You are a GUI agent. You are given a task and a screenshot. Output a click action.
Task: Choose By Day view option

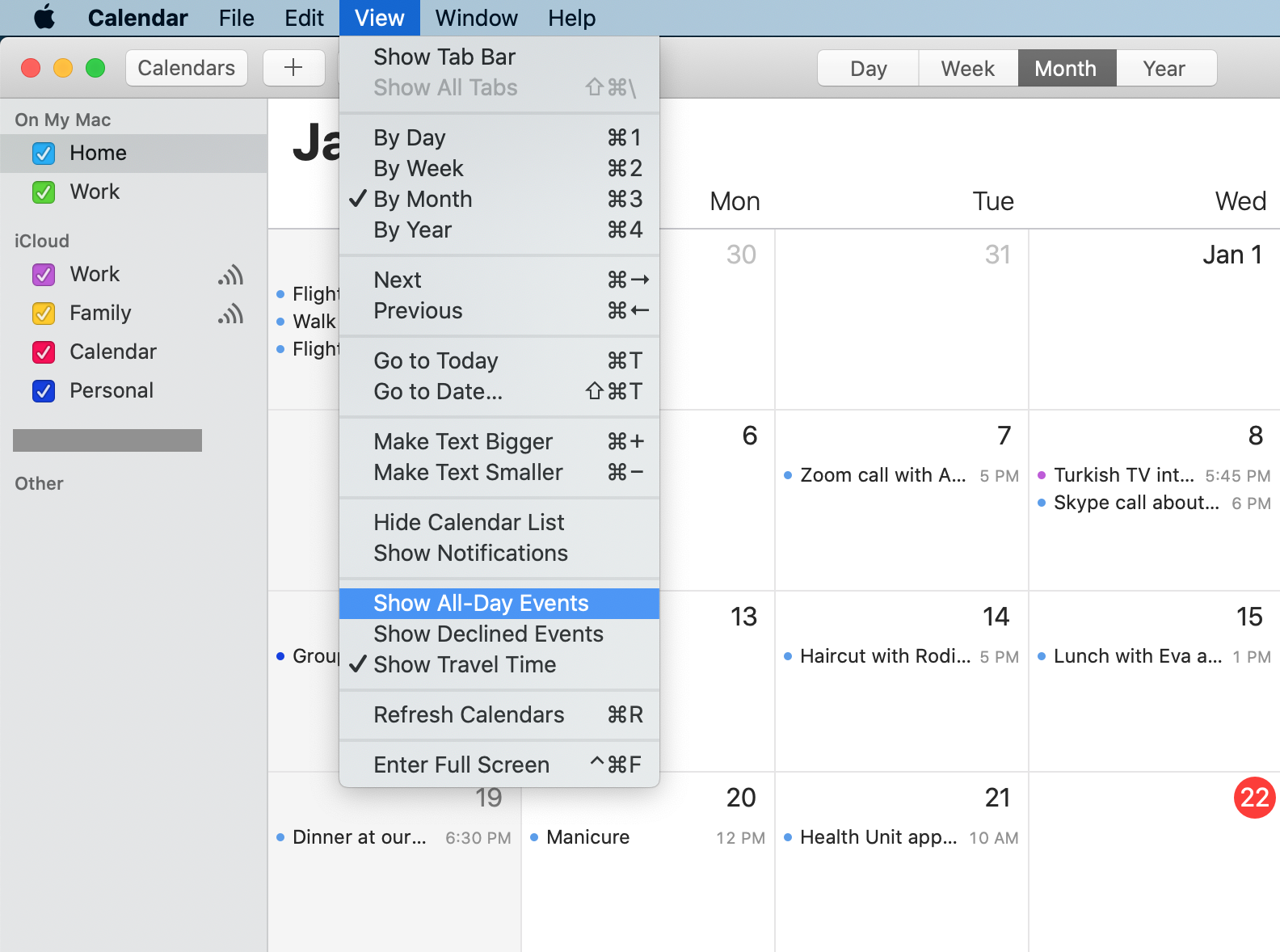[499, 137]
